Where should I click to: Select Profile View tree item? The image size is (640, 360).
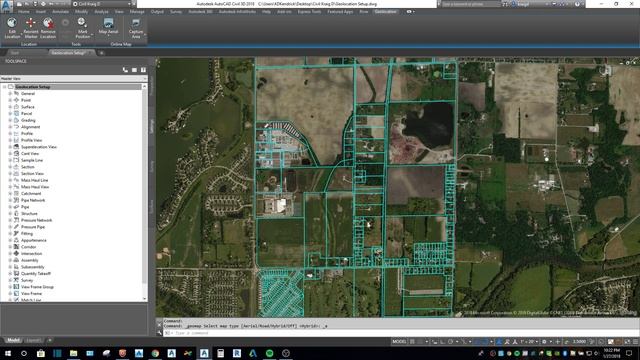(31, 140)
